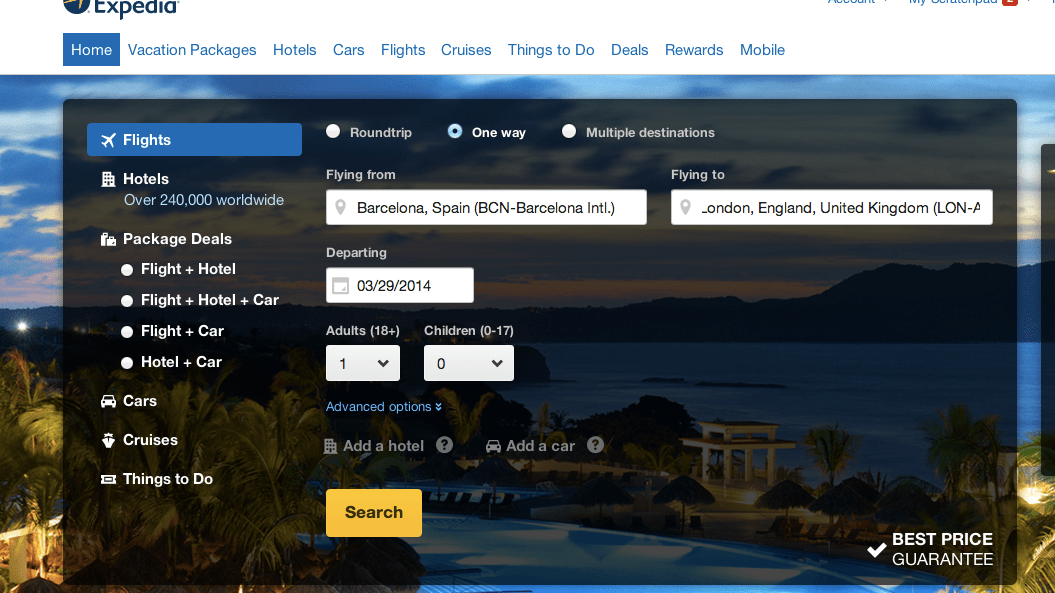Click the Flying from input field
The height and width of the screenshot is (593, 1055).
point(485,207)
